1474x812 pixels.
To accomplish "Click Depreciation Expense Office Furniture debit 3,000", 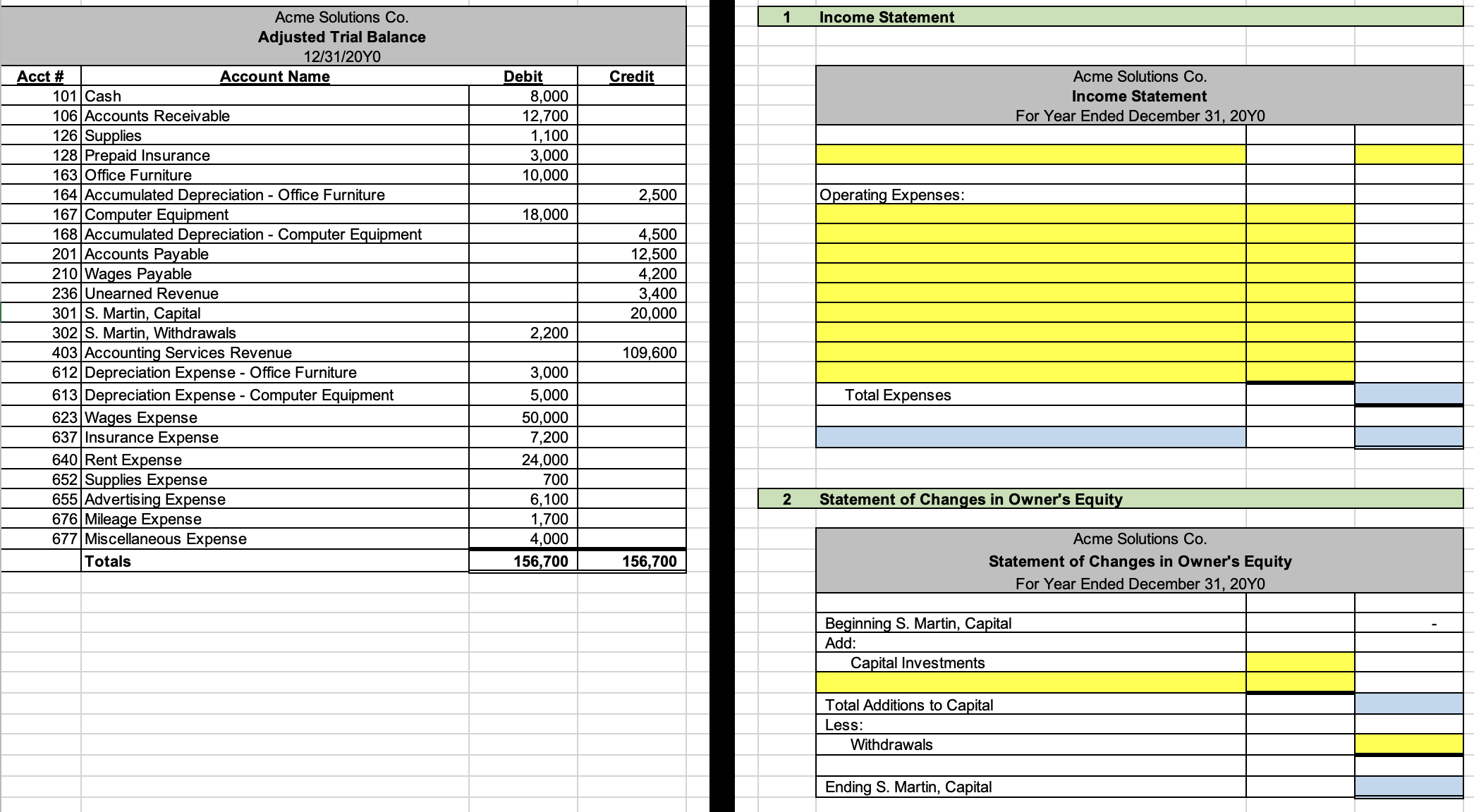I will click(523, 372).
